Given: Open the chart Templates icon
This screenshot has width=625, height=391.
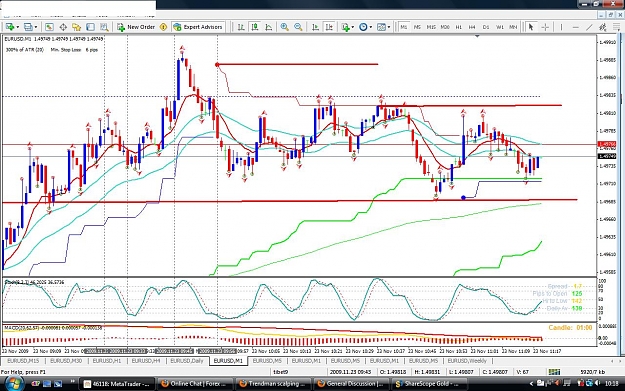Looking at the screenshot, I should click(381, 27).
